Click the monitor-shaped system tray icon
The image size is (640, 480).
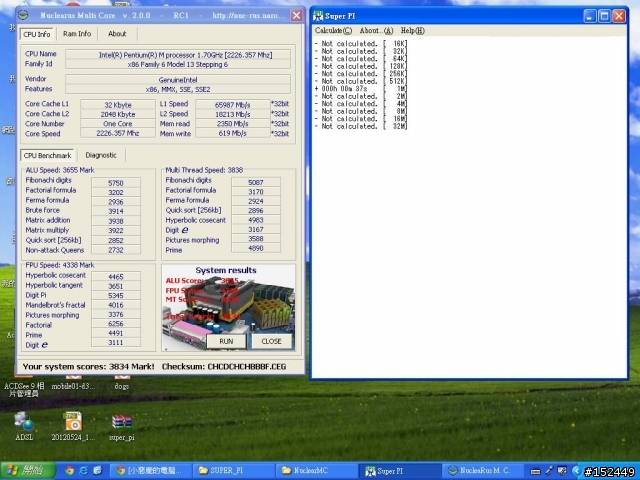click(x=562, y=471)
